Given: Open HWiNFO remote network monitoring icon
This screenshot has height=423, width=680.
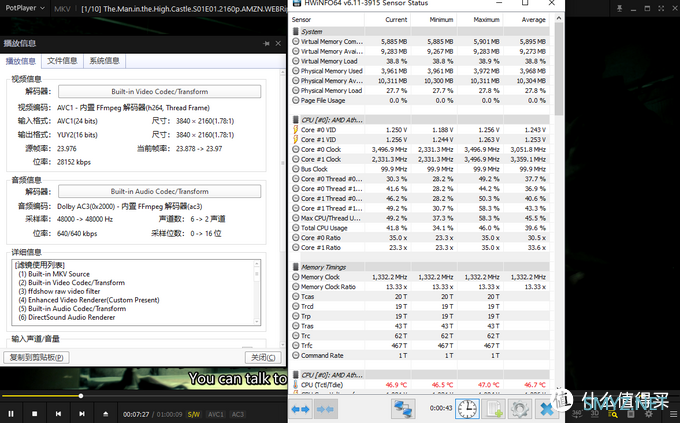Looking at the screenshot, I should coord(403,409).
